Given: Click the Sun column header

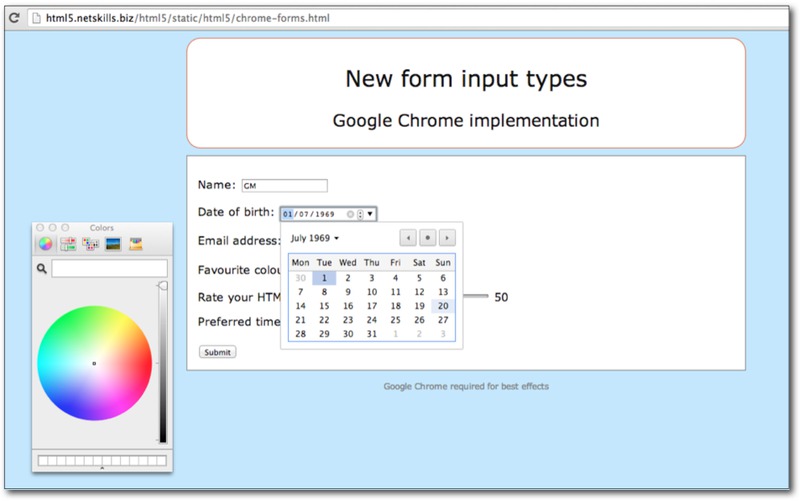Looking at the screenshot, I should point(443,263).
